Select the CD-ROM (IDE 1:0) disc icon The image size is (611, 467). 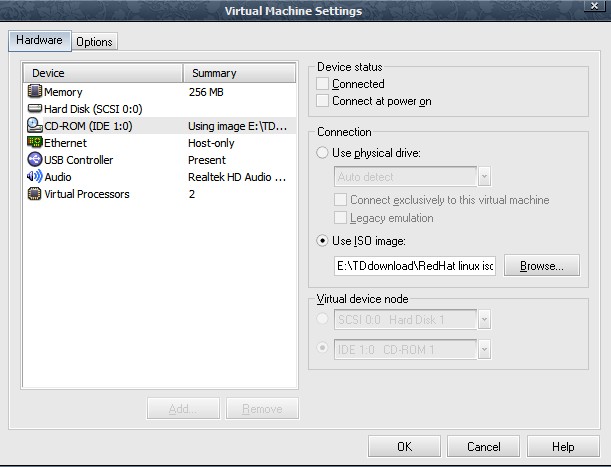(35, 126)
